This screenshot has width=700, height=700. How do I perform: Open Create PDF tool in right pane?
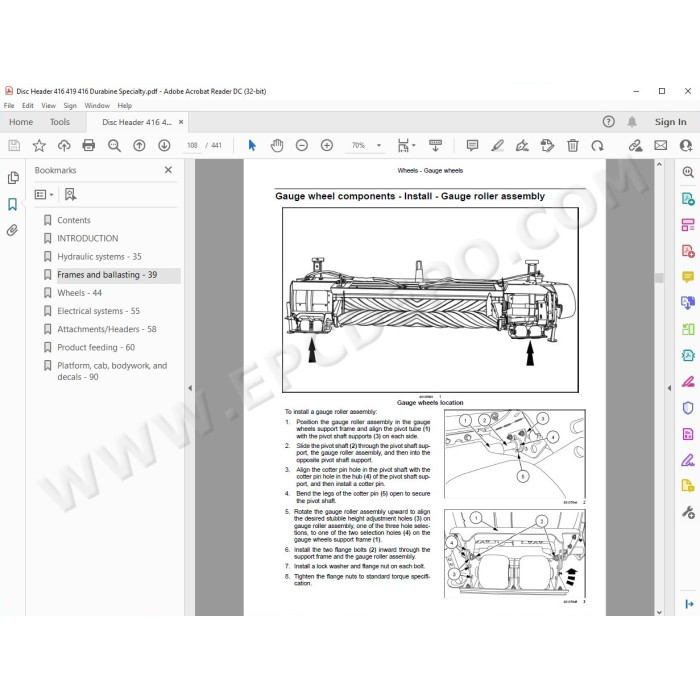pos(688,251)
